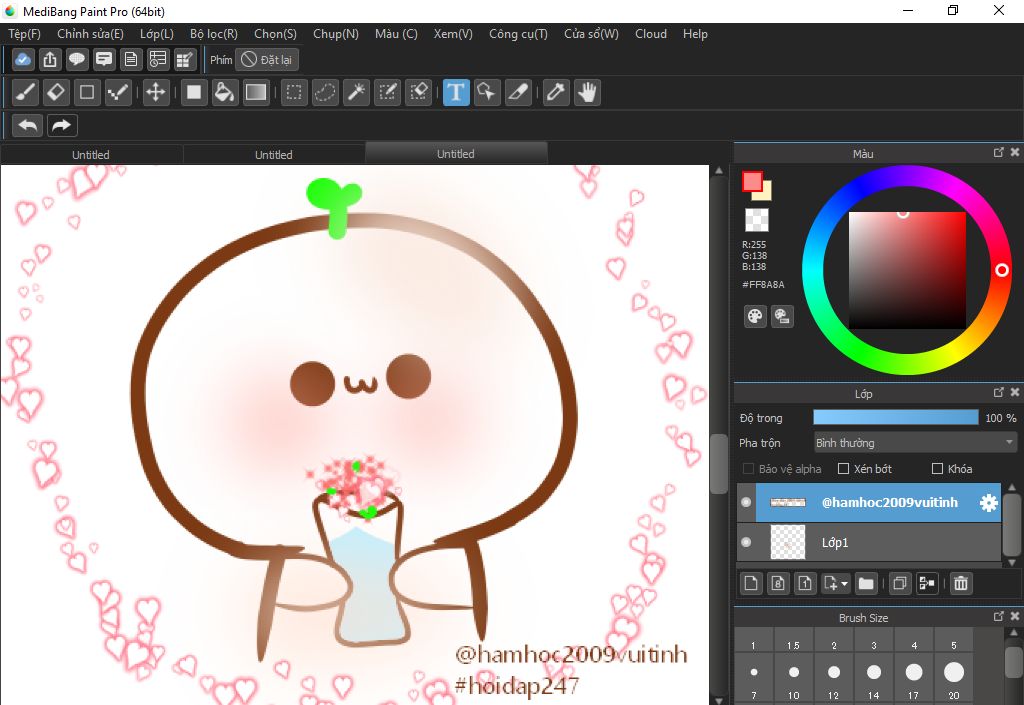Viewport: 1024px width, 705px height.
Task: Select the Move tool
Action: click(155, 92)
